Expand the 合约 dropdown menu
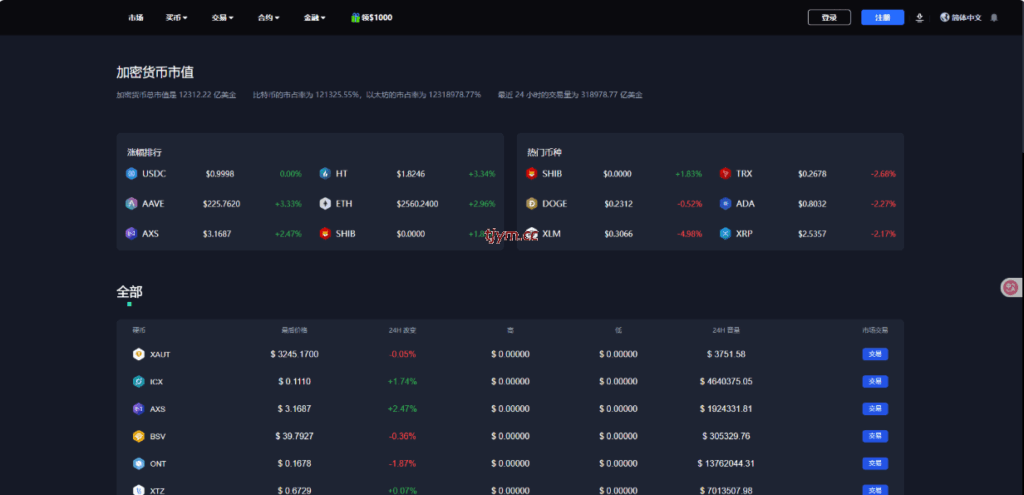Image resolution: width=1024 pixels, height=495 pixels. click(268, 18)
